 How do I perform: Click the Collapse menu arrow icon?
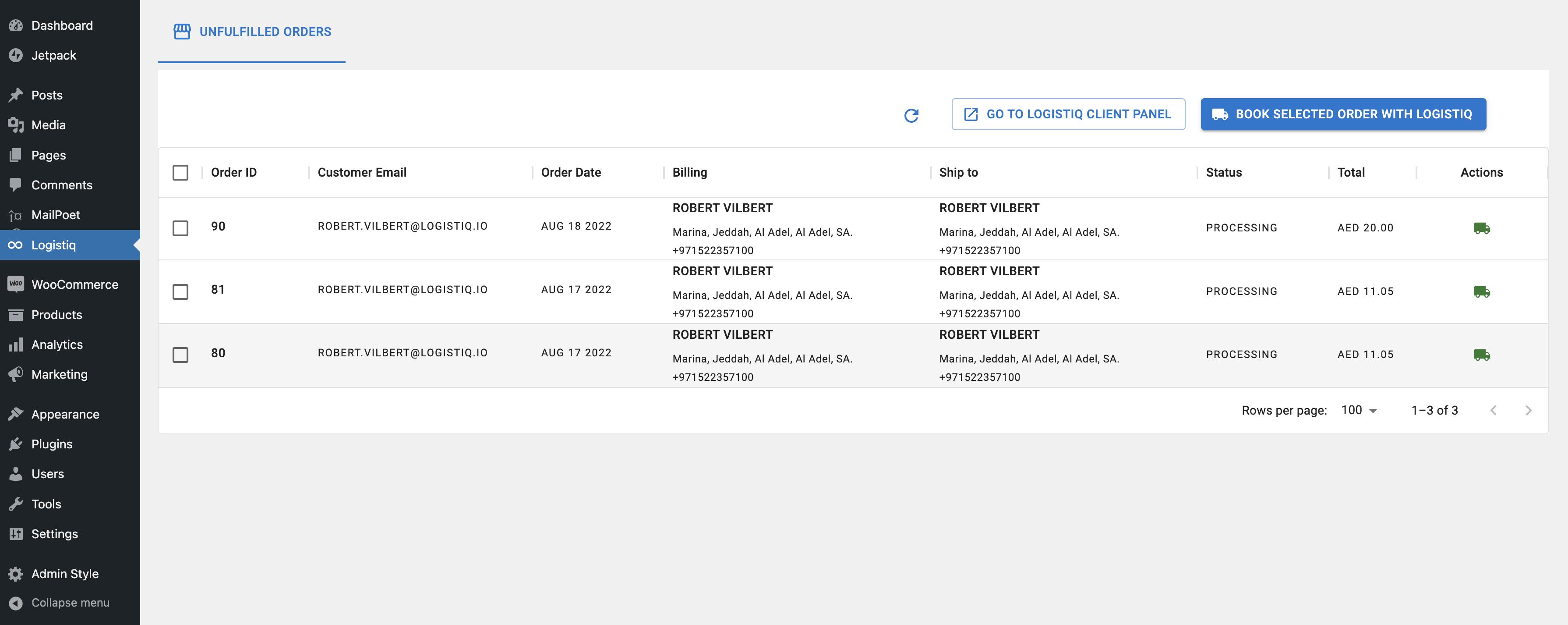coord(16,603)
